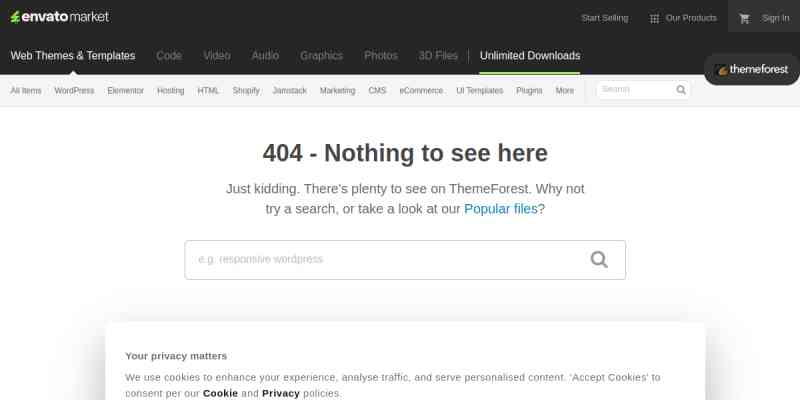
Task: Switch to the 3D Files tab
Action: 438,56
